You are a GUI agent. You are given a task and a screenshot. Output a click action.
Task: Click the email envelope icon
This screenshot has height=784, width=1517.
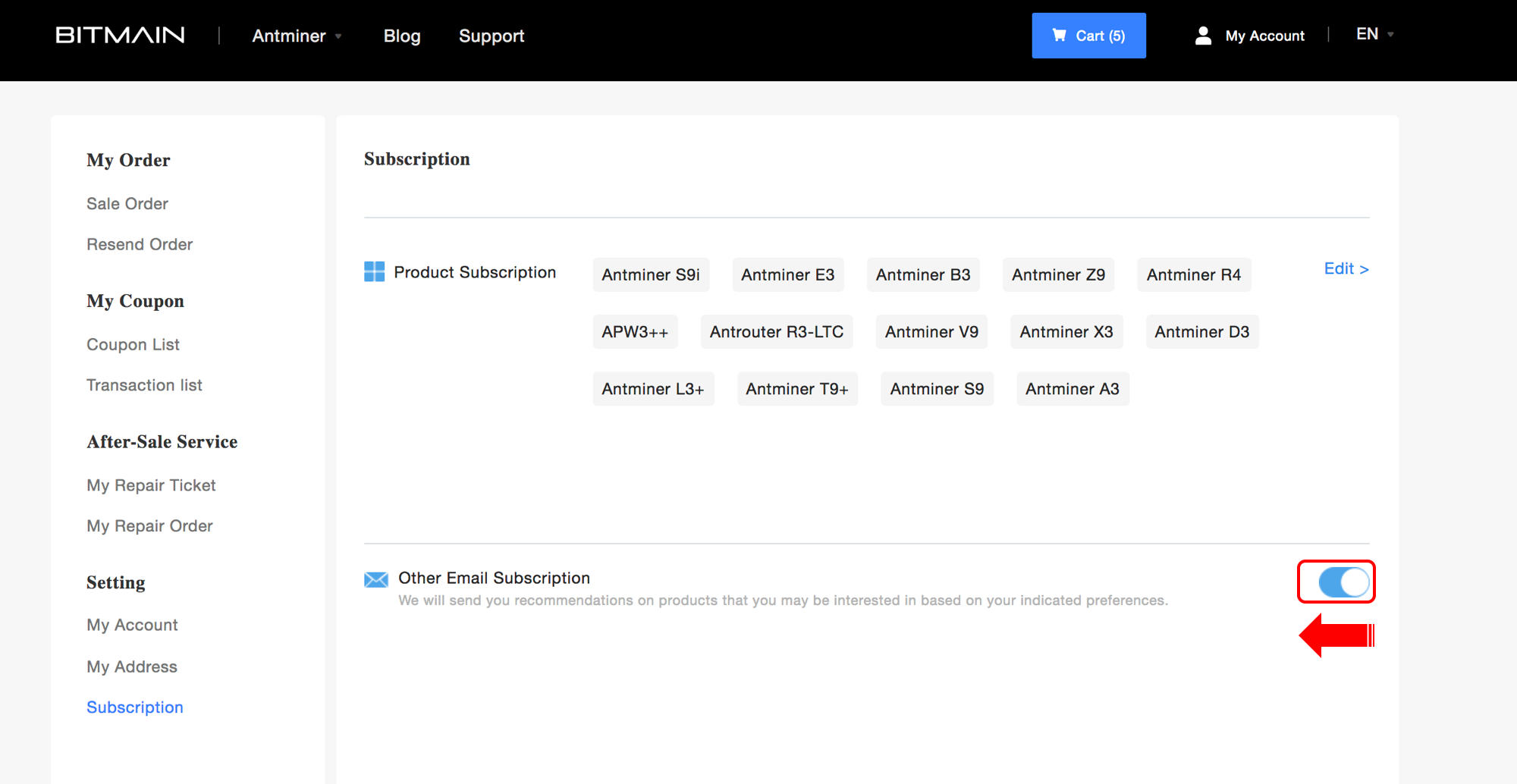pos(376,580)
